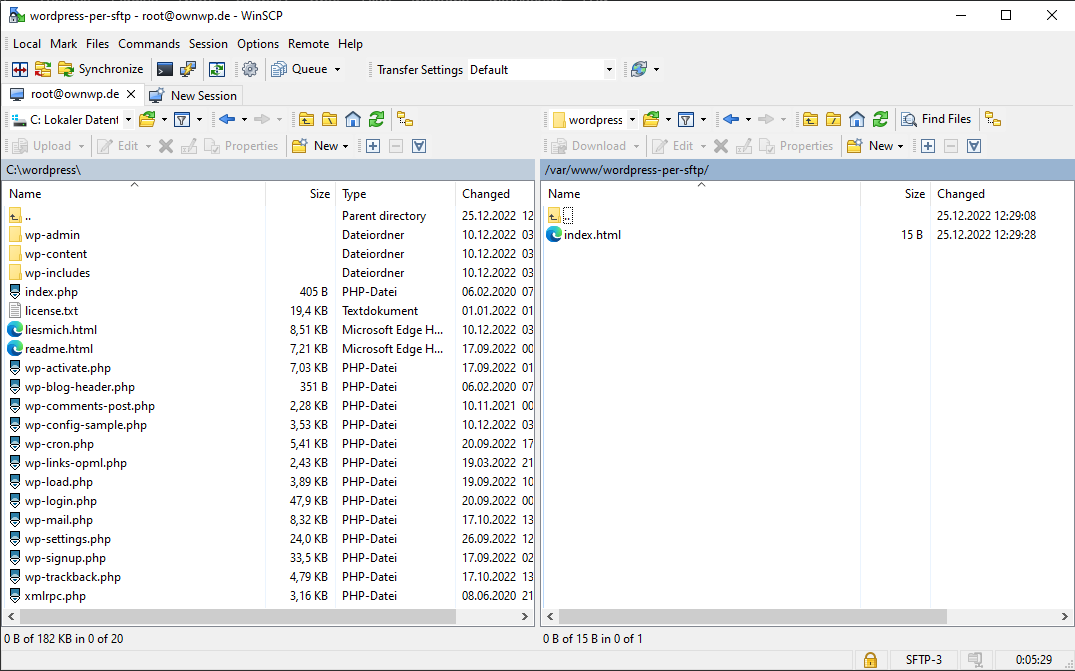This screenshot has width=1075, height=671.
Task: Click the globe update icon in the toolbar
Action: pos(639,69)
